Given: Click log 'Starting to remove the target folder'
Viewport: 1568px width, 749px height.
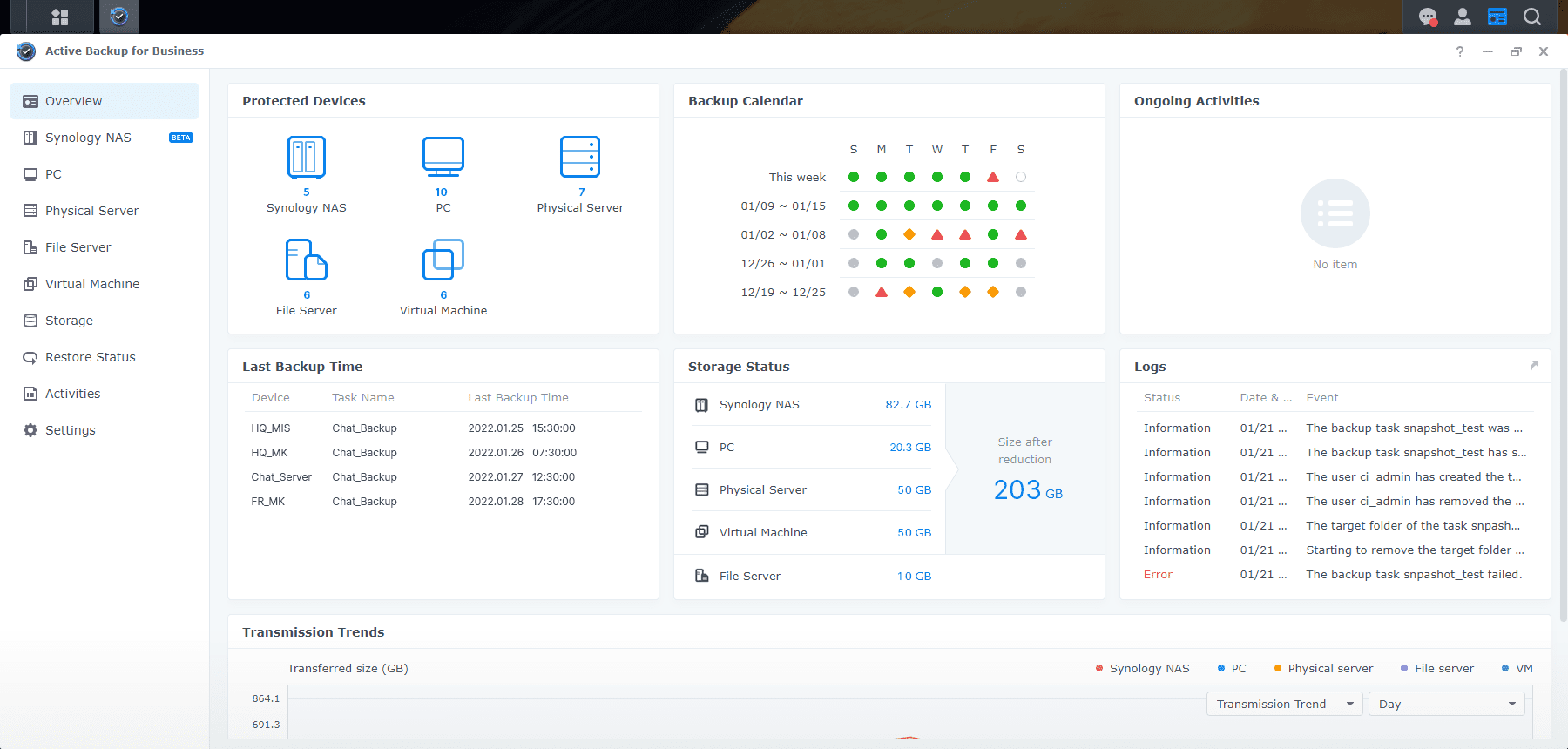Looking at the screenshot, I should click(1335, 550).
